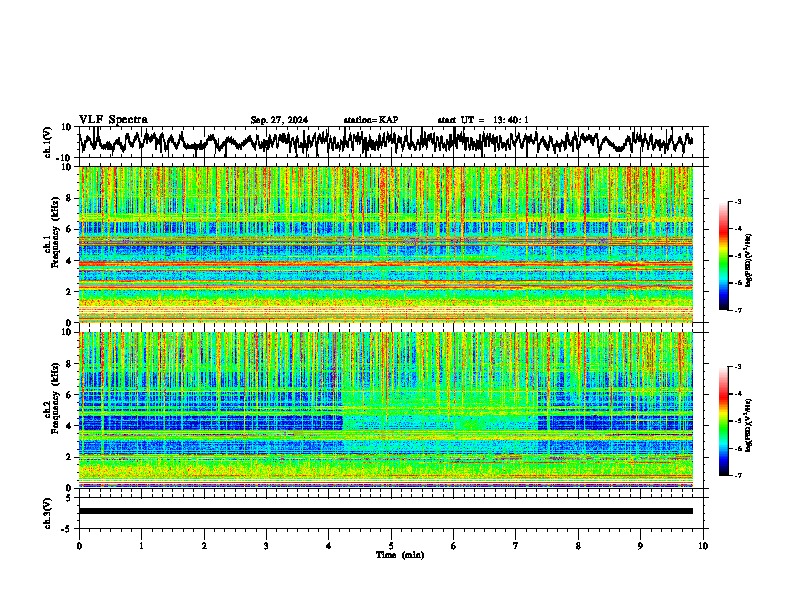Image resolution: width=792 pixels, height=612 pixels.
Task: Click the ch.2 "Frequency (kHz)" axis label
Action: 55,398
